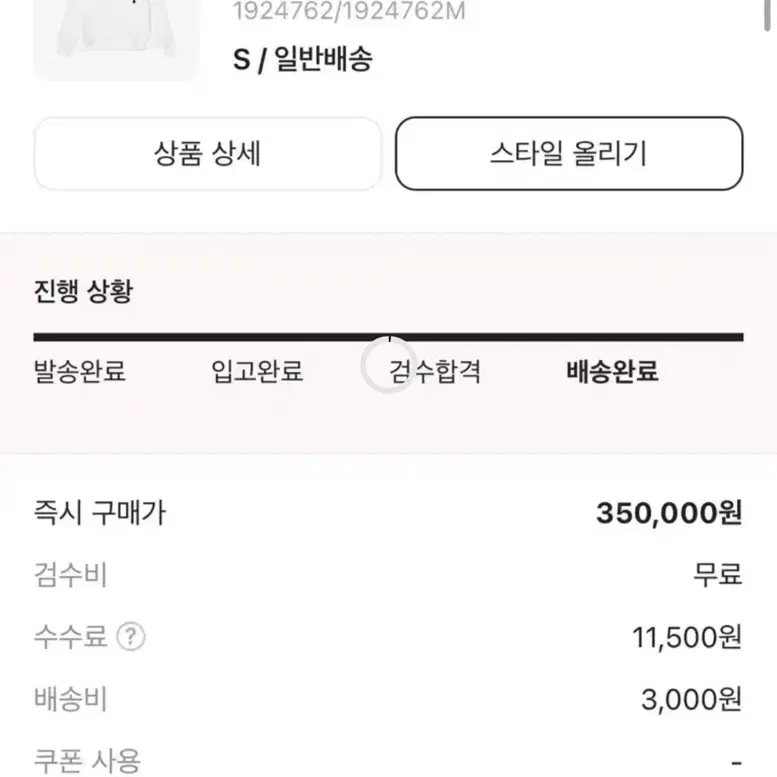Click the 11,500원 fee amount

tap(687, 637)
